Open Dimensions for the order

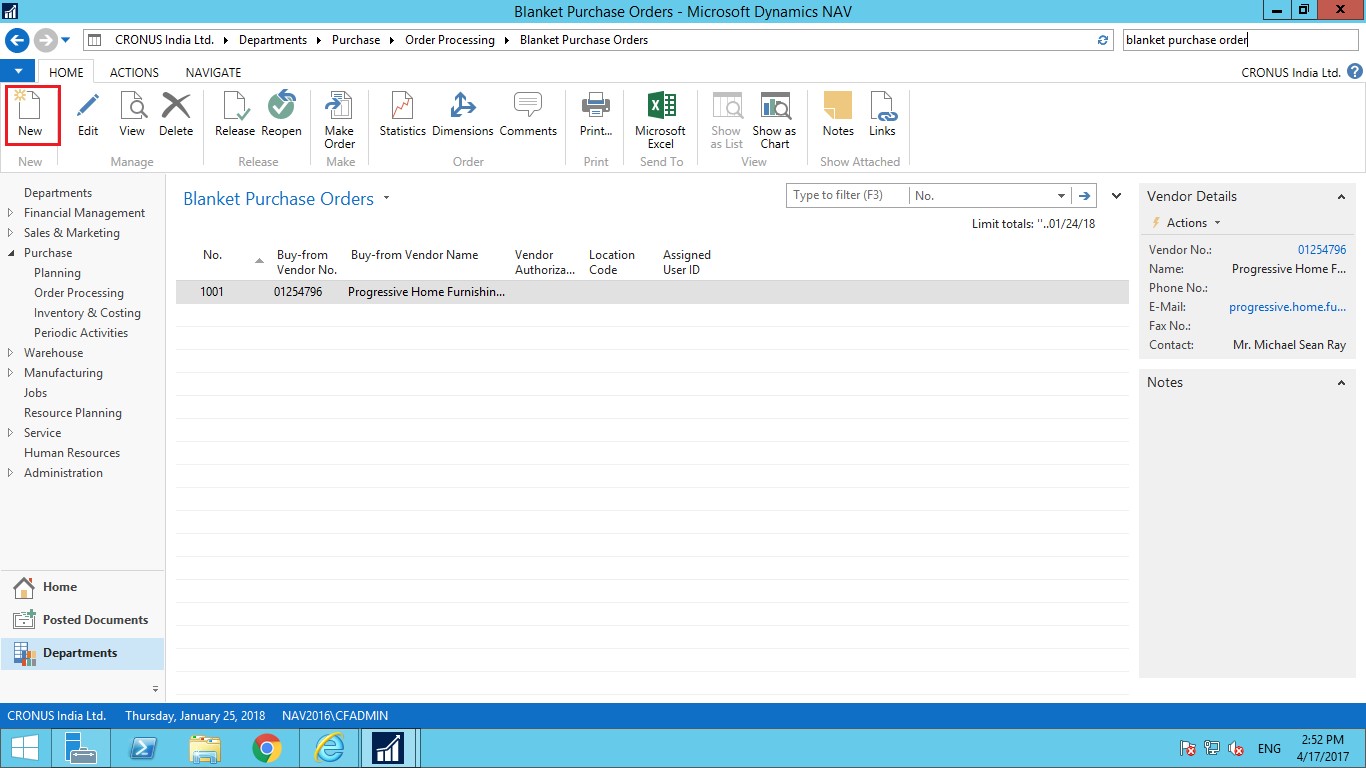tap(463, 115)
